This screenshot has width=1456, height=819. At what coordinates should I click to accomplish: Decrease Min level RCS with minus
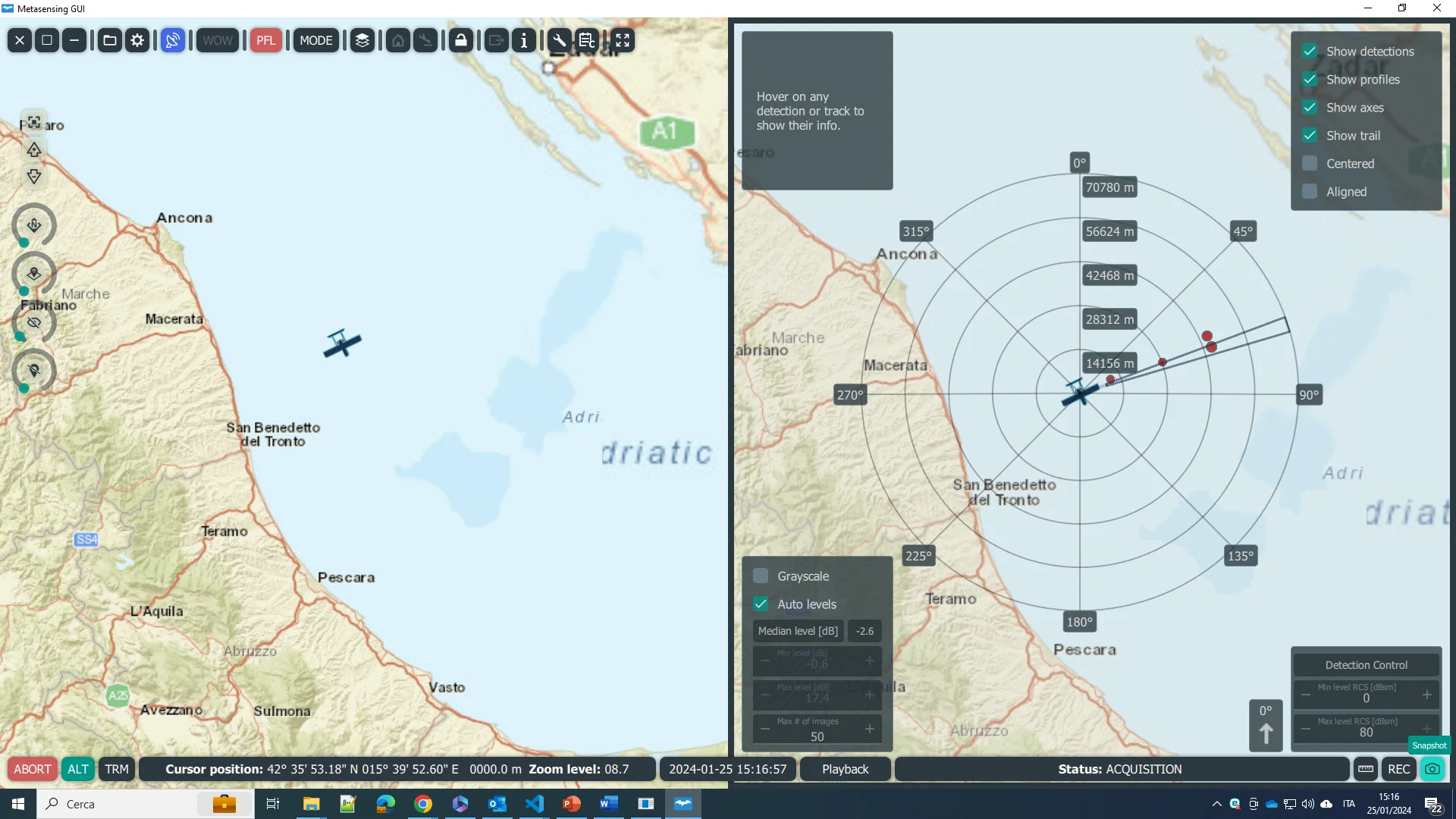tap(1306, 695)
